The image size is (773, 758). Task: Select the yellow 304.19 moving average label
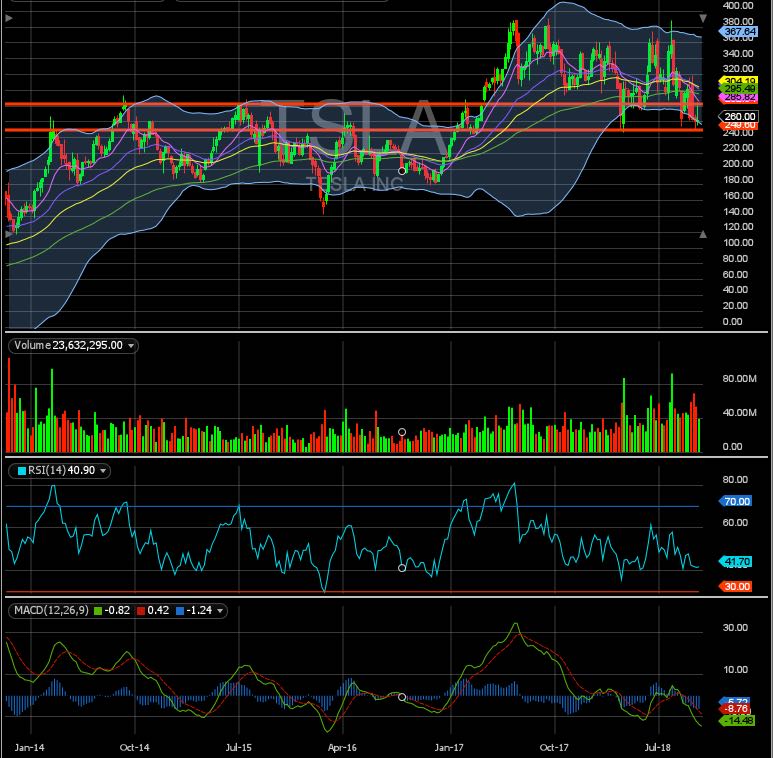coord(739,81)
